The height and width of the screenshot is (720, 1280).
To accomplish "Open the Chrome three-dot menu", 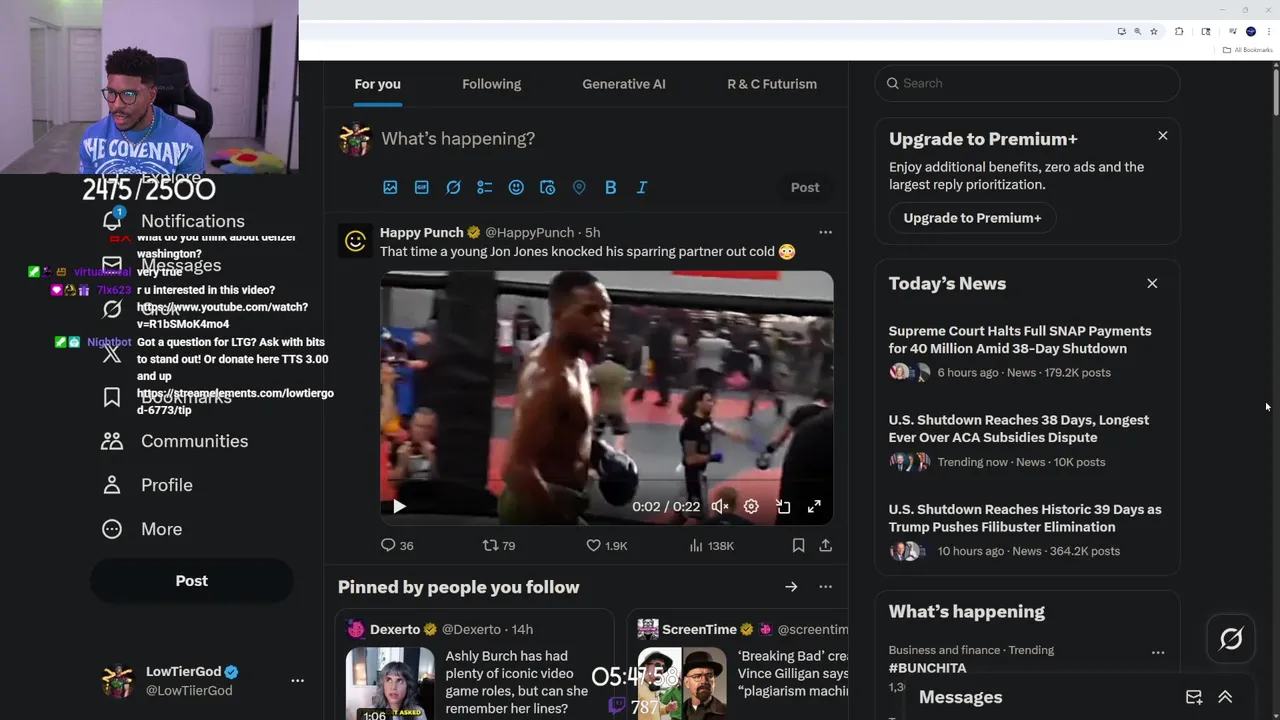I will [1267, 31].
